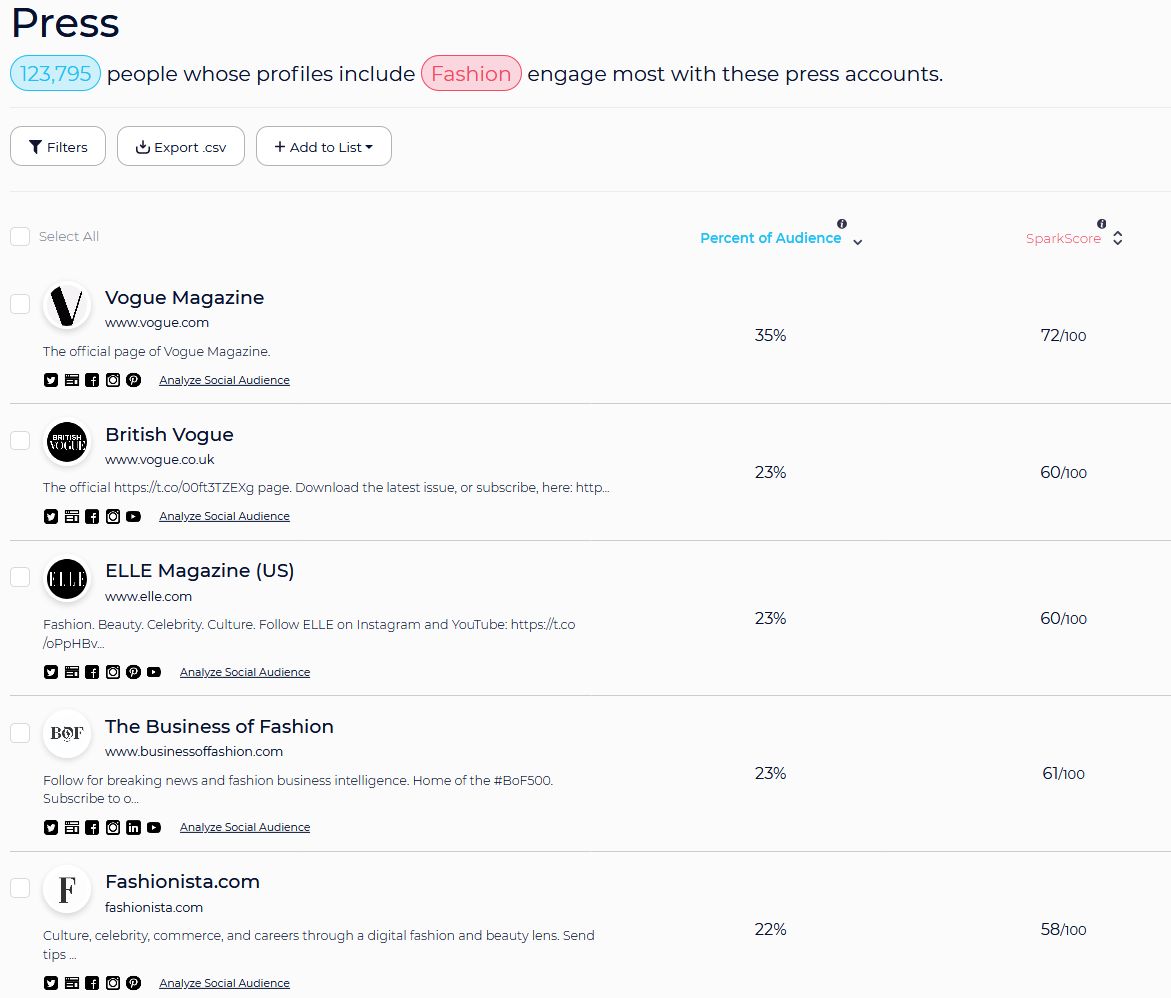This screenshot has height=998, width=1171.
Task: Show SparkScore info tooltip icon
Action: click(1102, 223)
